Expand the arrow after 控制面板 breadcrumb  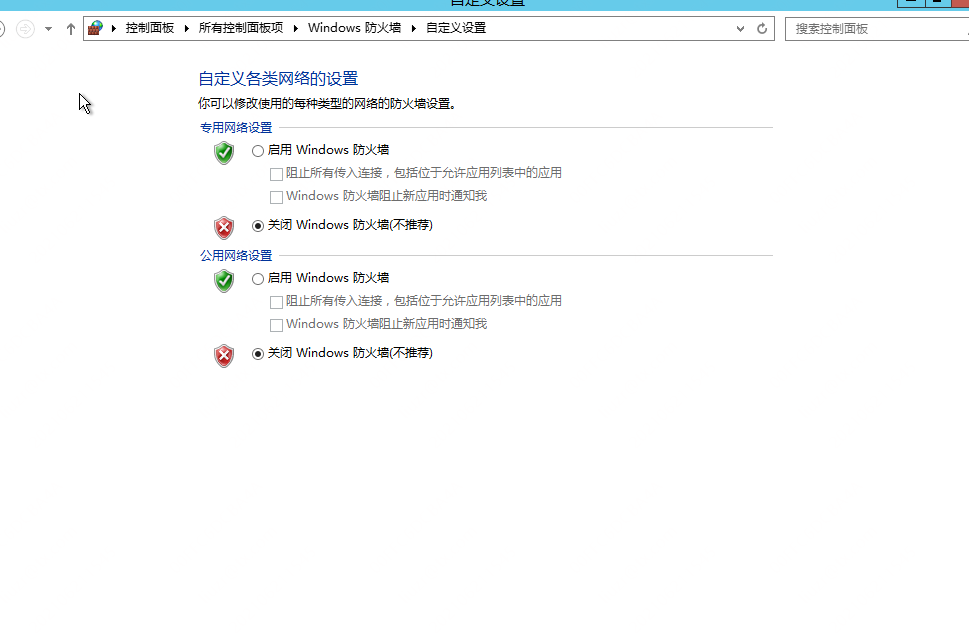point(187,28)
